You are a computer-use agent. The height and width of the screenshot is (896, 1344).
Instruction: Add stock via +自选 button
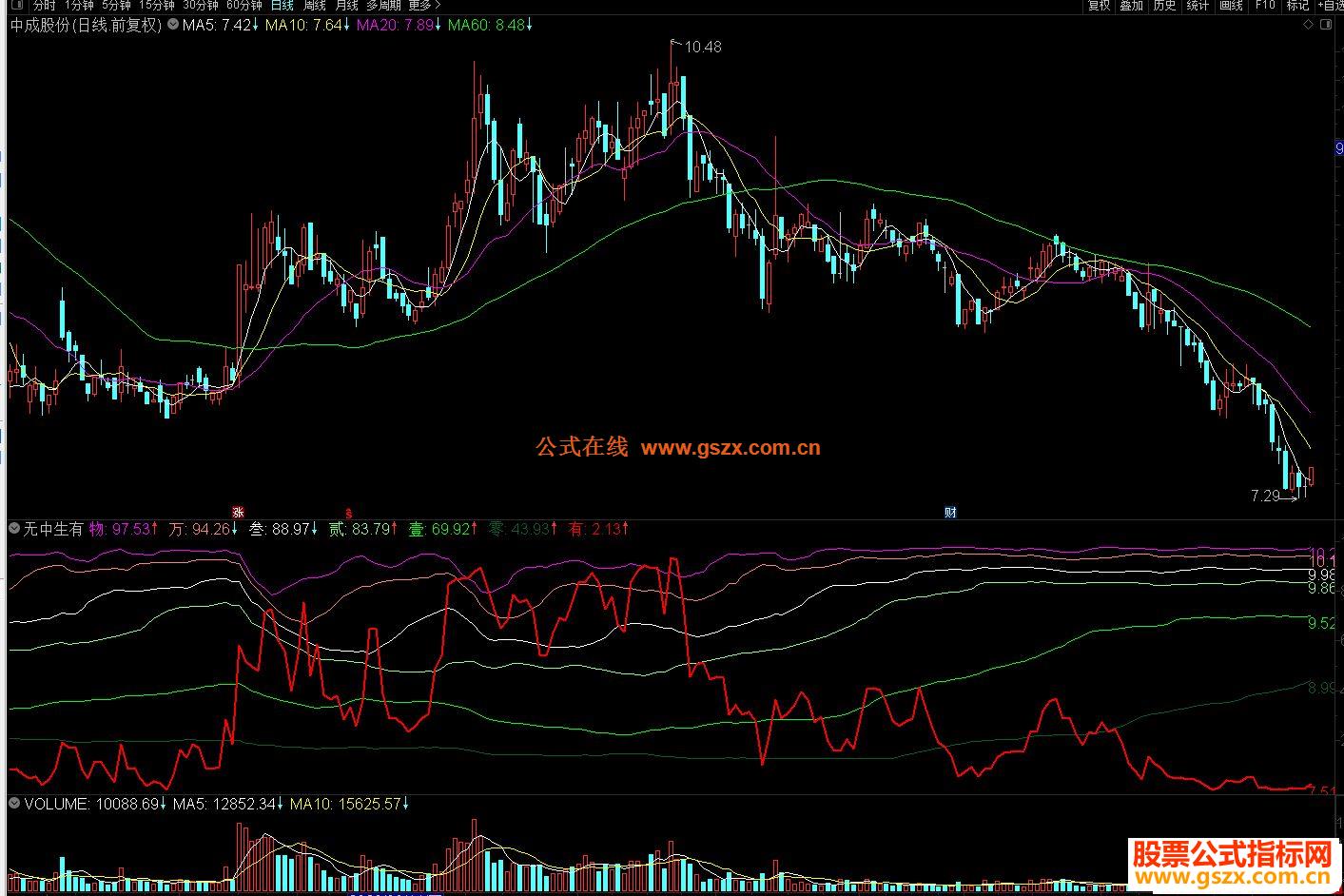1330,6
